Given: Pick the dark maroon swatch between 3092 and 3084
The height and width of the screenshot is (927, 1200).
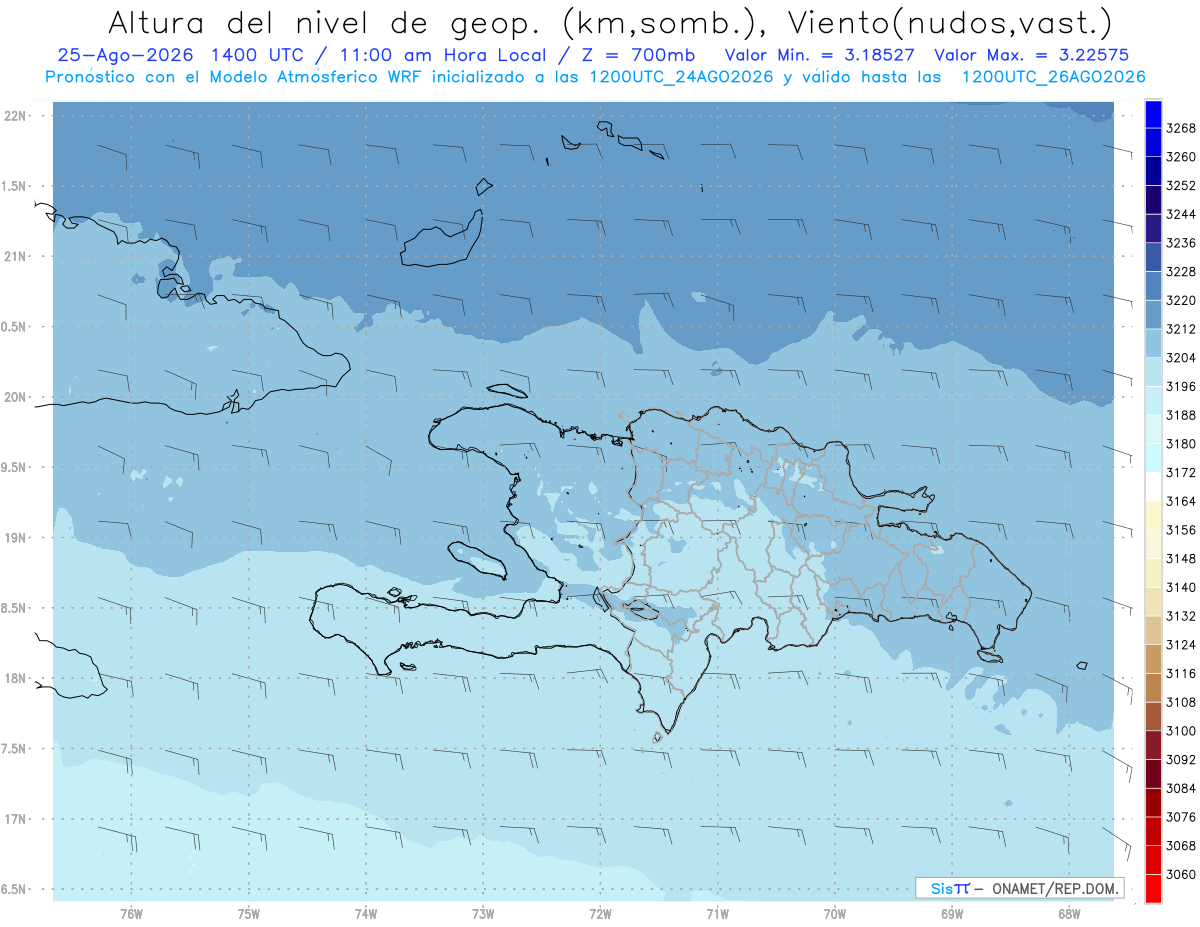Looking at the screenshot, I should (1153, 774).
